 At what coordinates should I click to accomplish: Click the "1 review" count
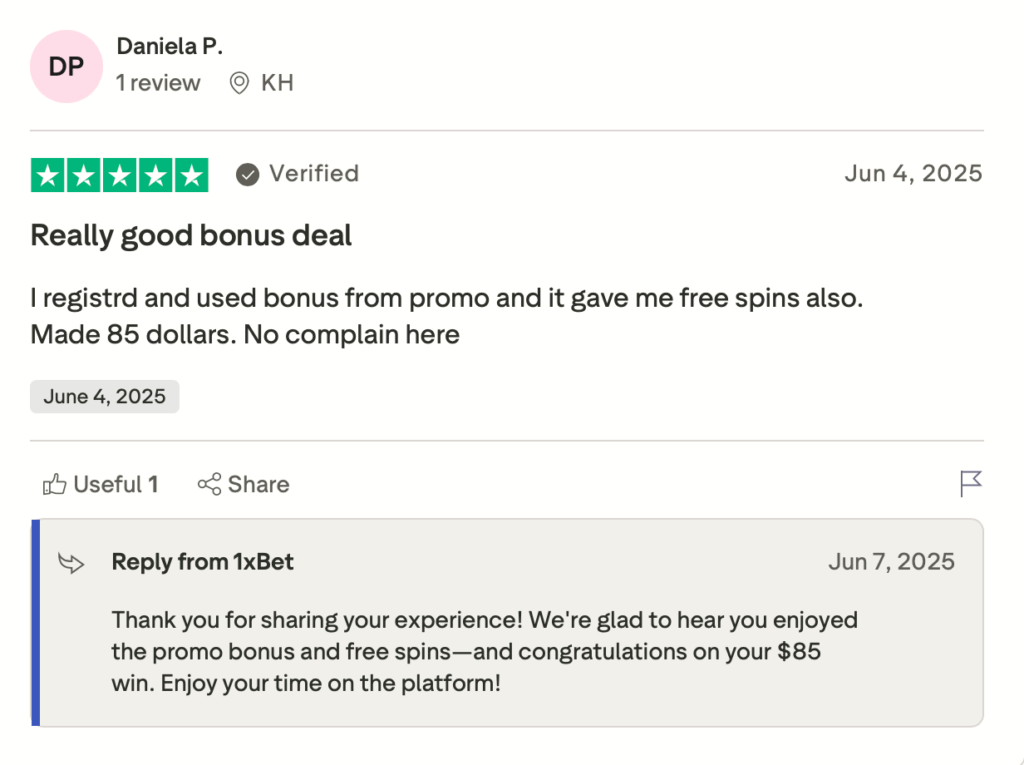point(158,83)
